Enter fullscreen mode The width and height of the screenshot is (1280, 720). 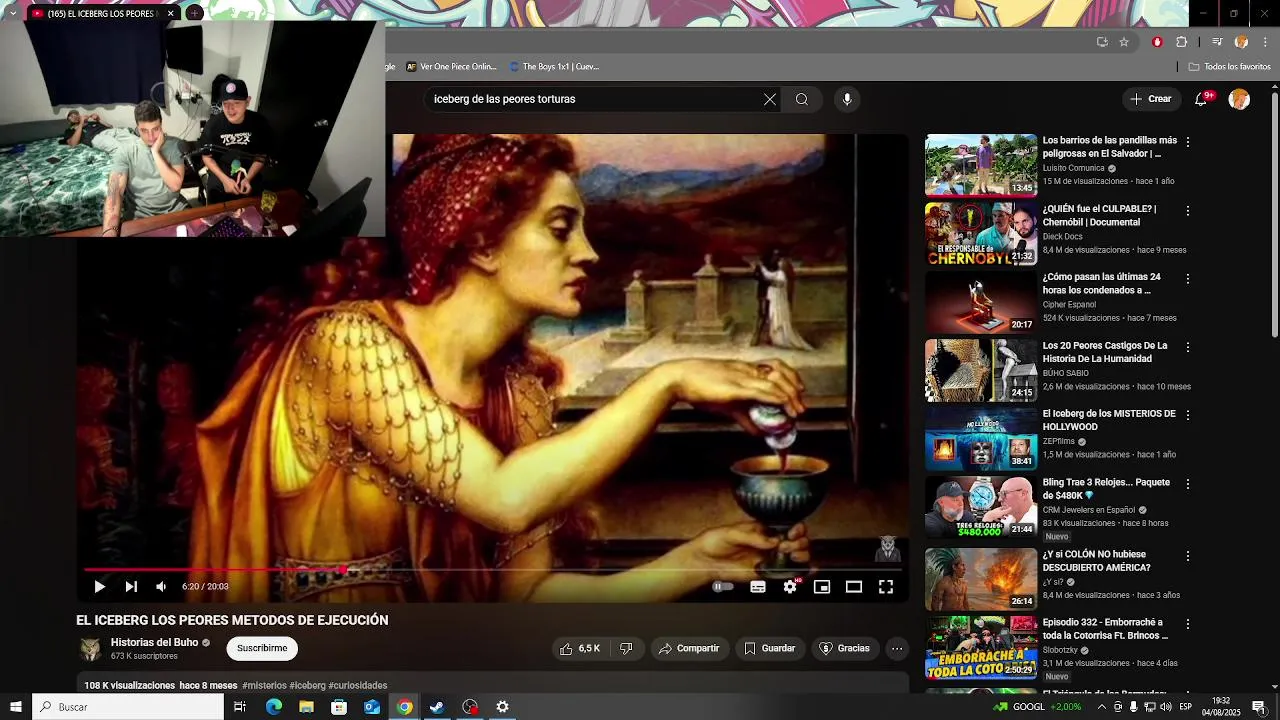[886, 587]
